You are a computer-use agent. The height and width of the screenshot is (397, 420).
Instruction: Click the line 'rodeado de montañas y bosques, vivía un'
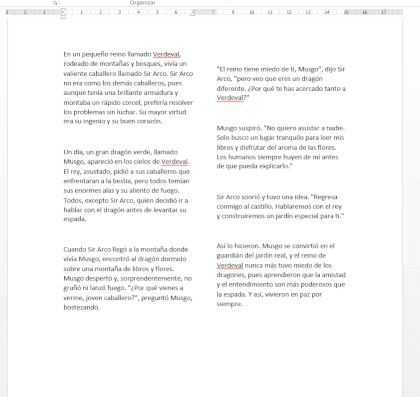(x=125, y=64)
